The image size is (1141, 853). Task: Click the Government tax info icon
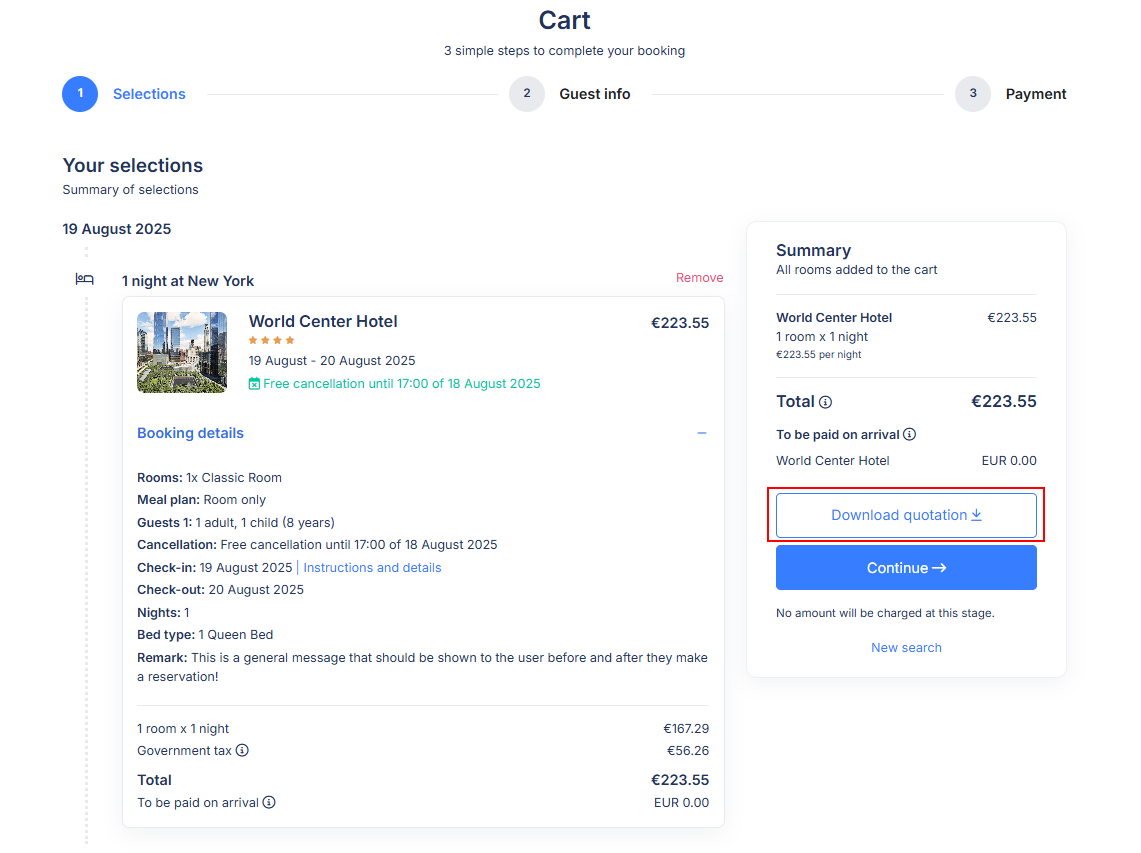[242, 750]
